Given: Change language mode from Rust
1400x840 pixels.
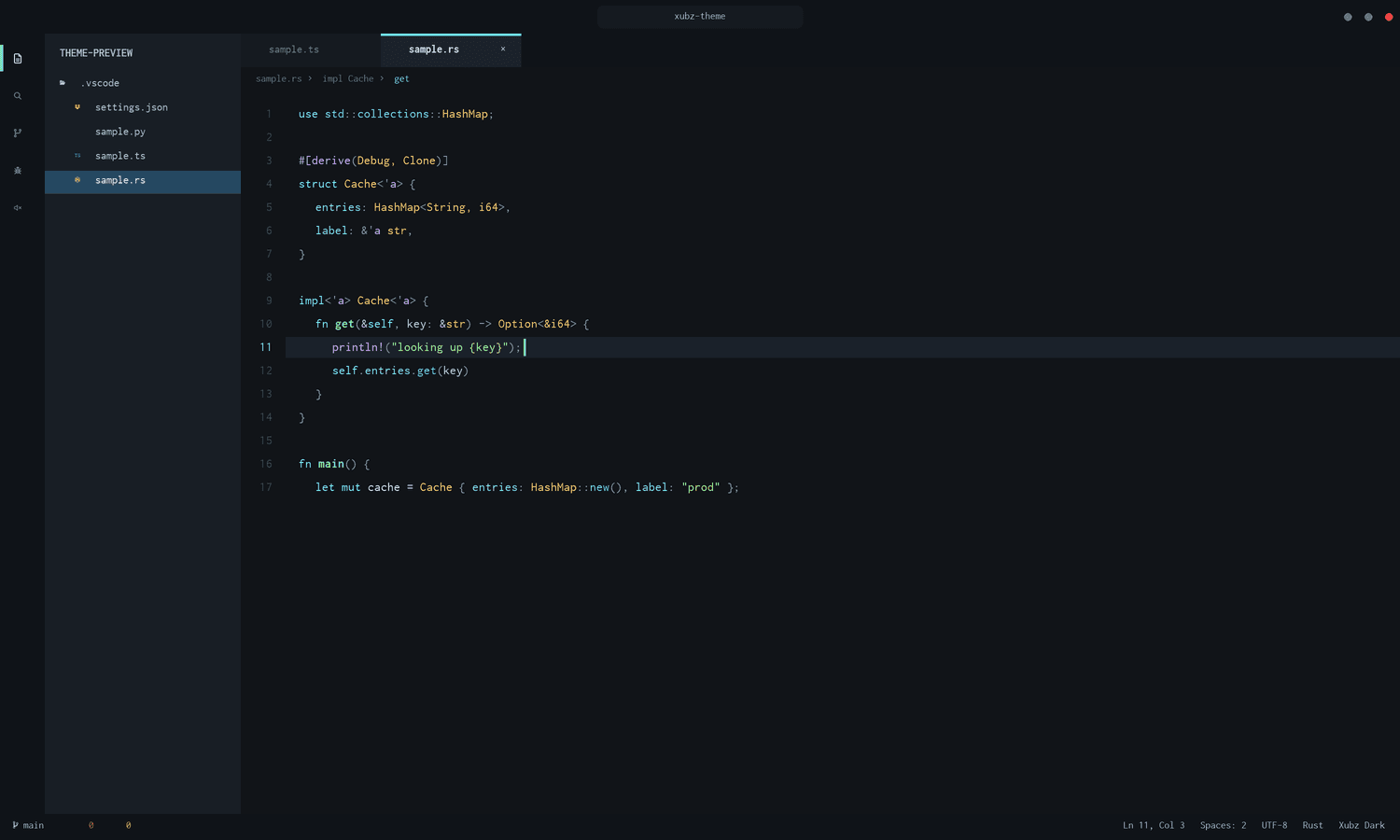Looking at the screenshot, I should [1312, 825].
